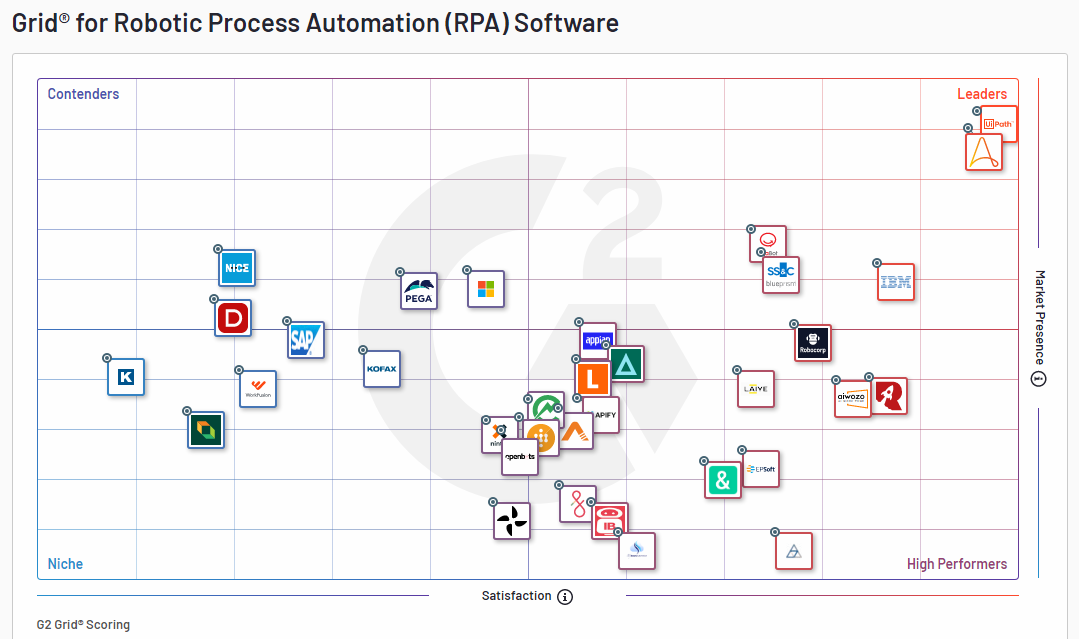Click the orange outlined A logo below UiPath
Screen dimensions: 1079x639
tap(983, 152)
